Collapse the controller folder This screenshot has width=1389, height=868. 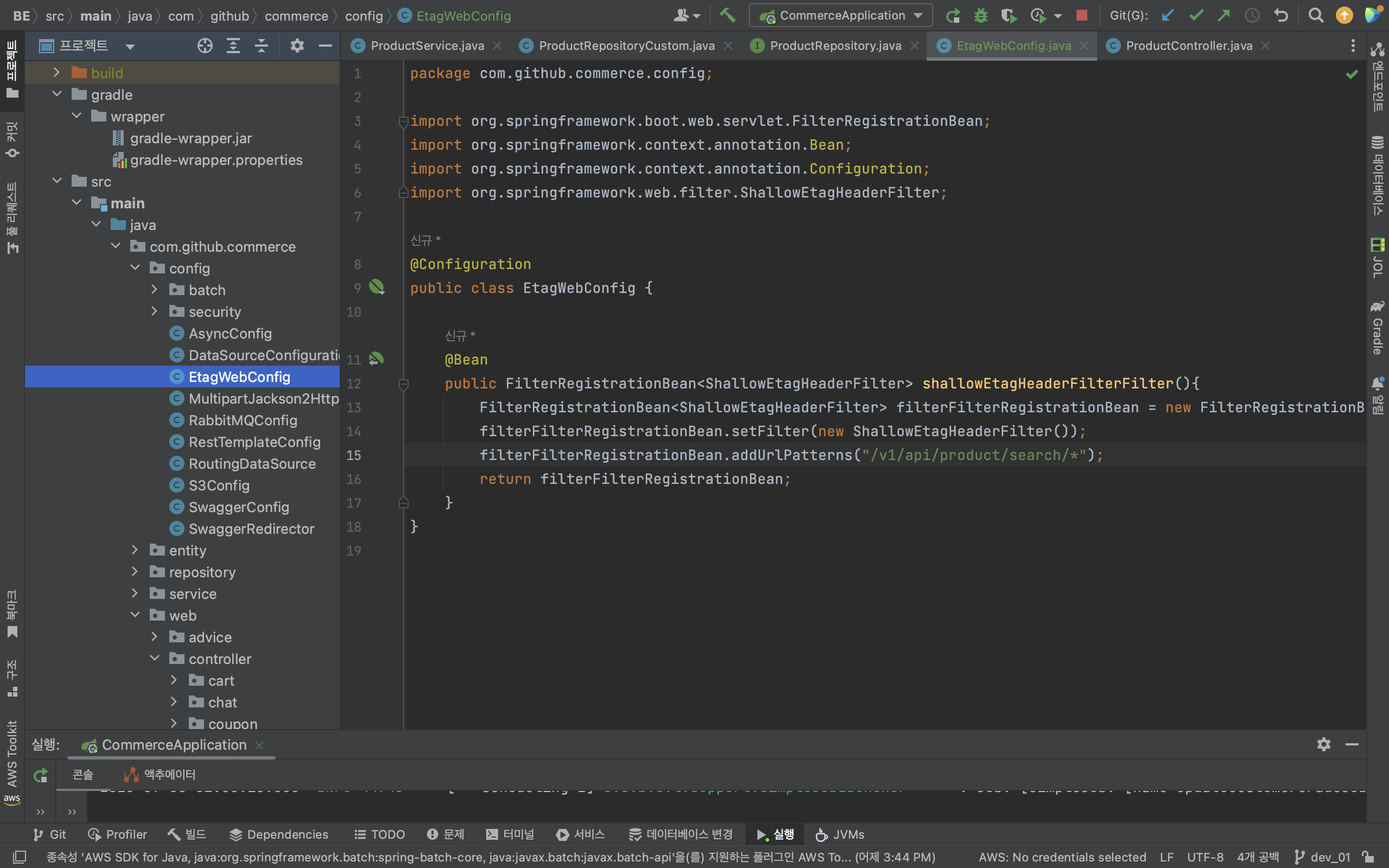coord(154,659)
